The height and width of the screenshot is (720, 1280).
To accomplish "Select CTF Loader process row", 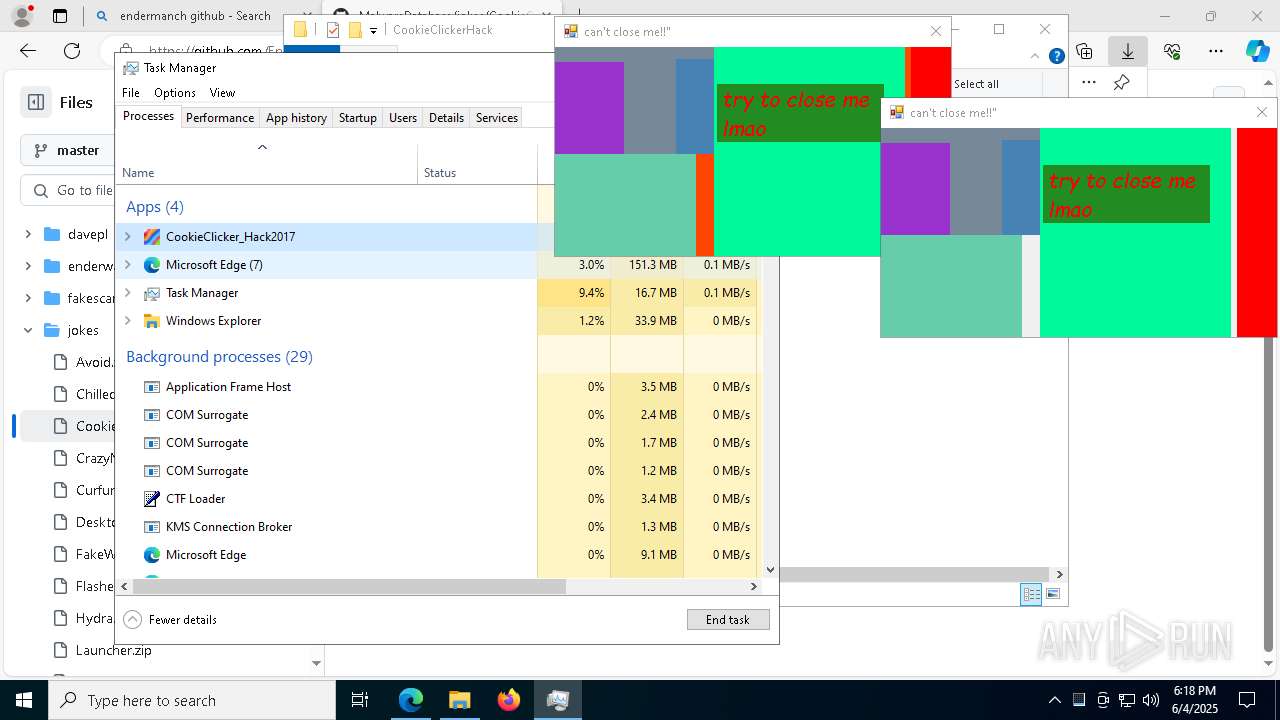I will [x=438, y=499].
